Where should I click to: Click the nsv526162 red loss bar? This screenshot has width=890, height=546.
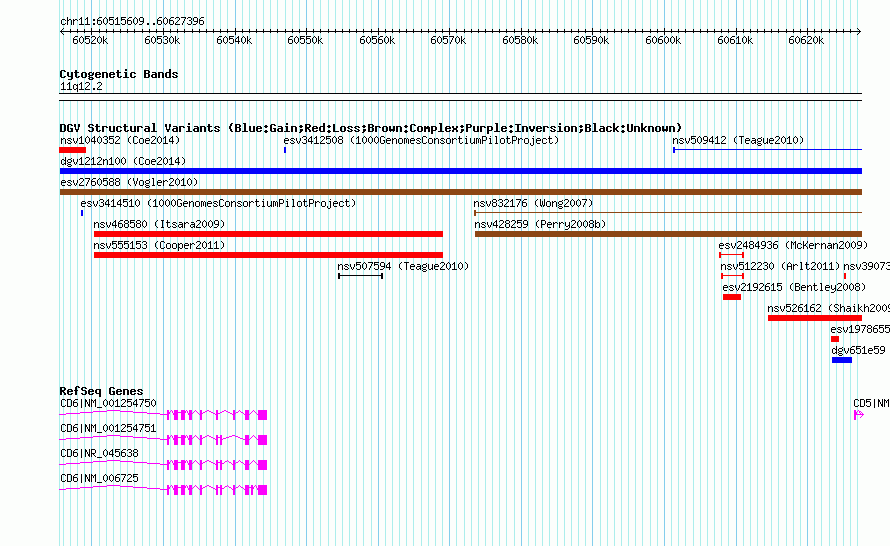tap(815, 318)
